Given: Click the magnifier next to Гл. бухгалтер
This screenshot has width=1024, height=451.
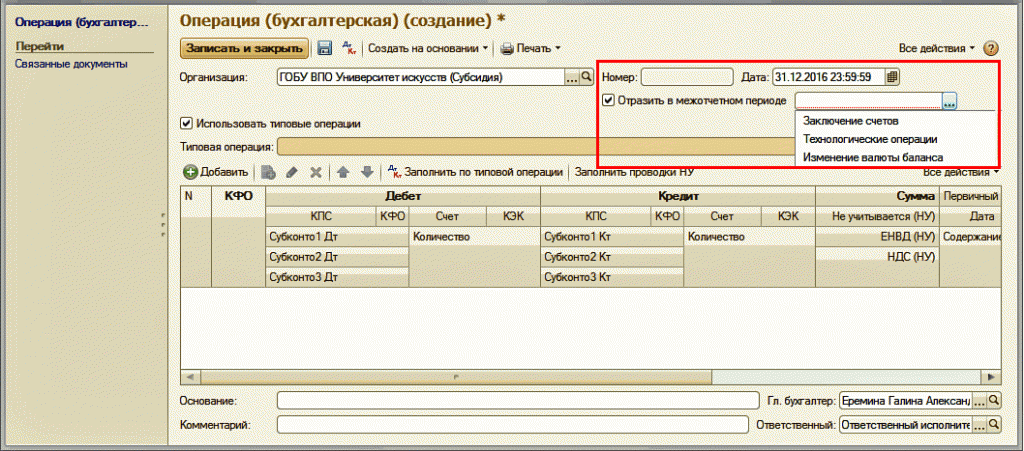Looking at the screenshot, I should pyautogui.click(x=993, y=399).
